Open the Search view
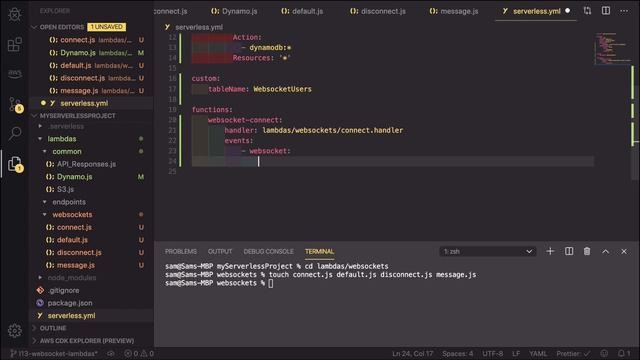 click(15, 133)
